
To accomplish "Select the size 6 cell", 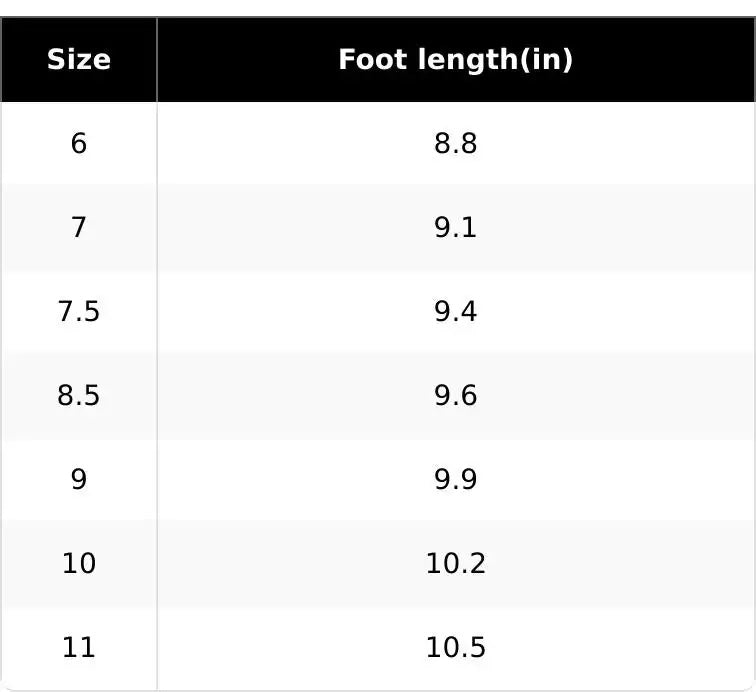I will (x=79, y=143).
